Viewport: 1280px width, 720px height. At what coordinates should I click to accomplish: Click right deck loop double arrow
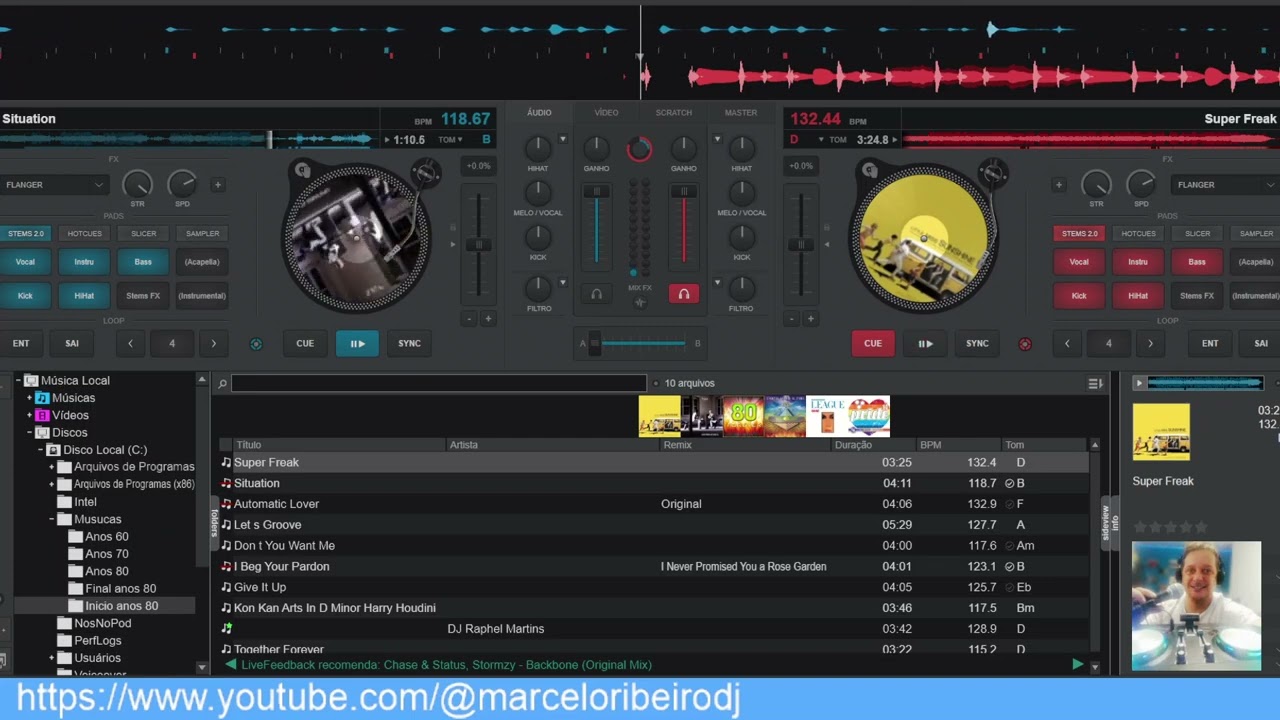click(x=1150, y=343)
